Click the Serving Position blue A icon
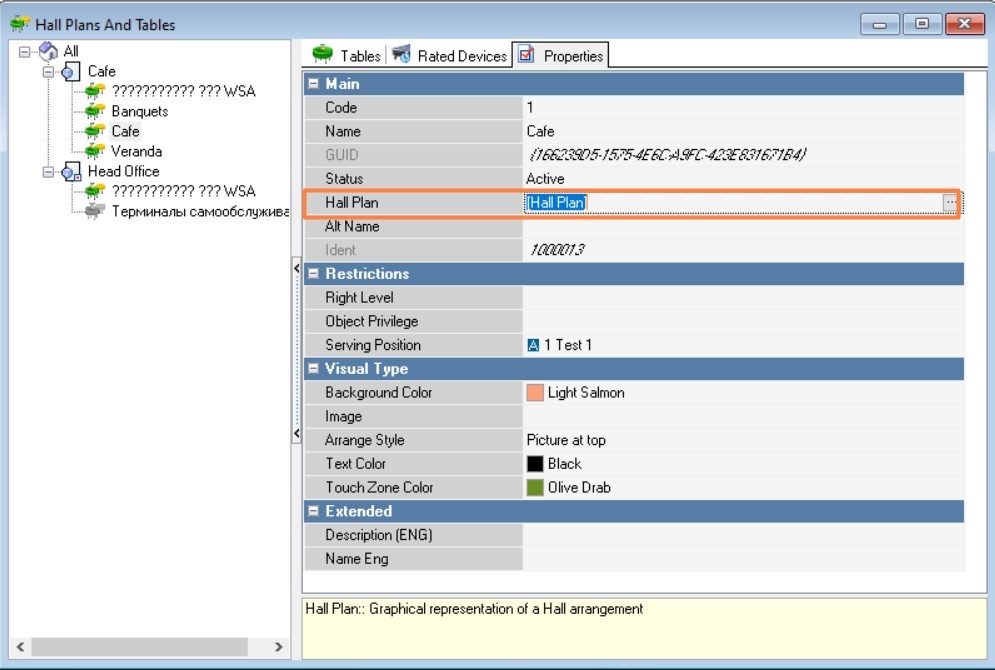 coord(533,345)
